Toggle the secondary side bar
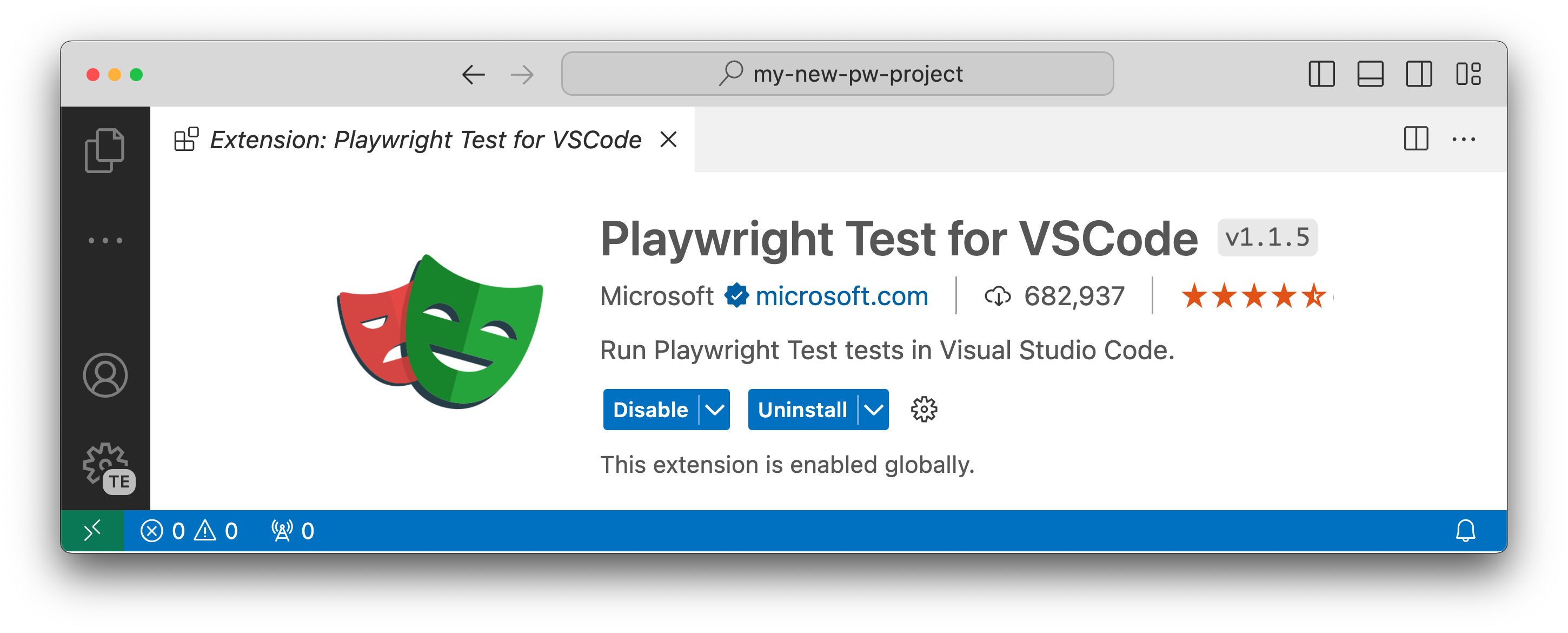 click(1418, 74)
